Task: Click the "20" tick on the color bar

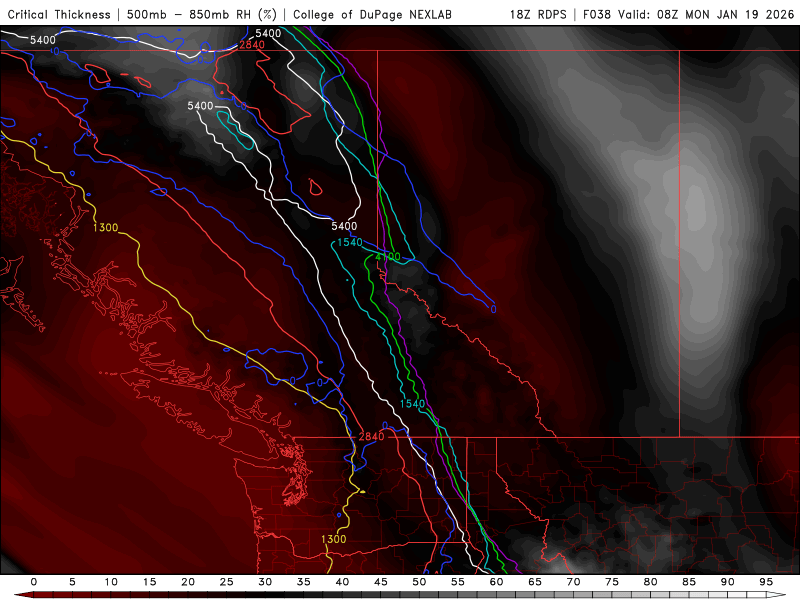Action: point(188,582)
